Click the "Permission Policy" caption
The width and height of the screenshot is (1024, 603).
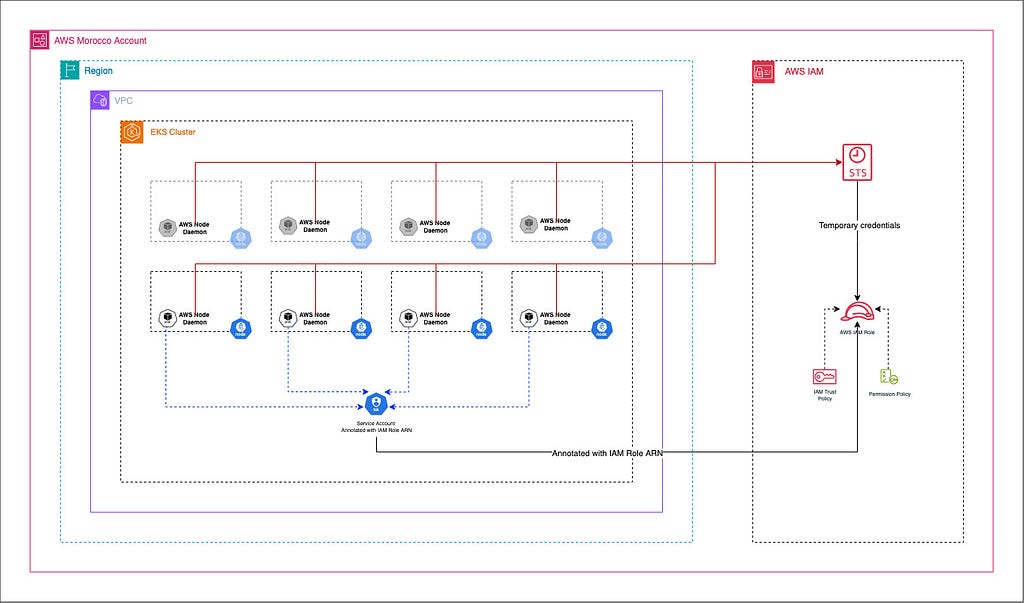click(889, 394)
